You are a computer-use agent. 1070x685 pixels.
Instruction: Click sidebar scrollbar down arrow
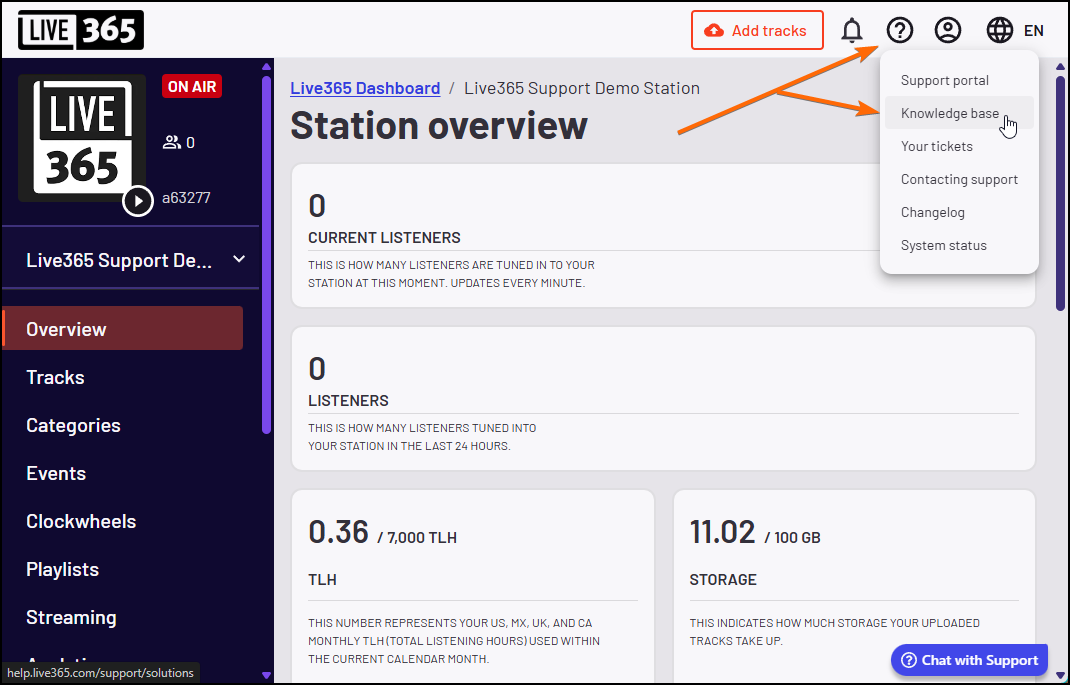266,675
